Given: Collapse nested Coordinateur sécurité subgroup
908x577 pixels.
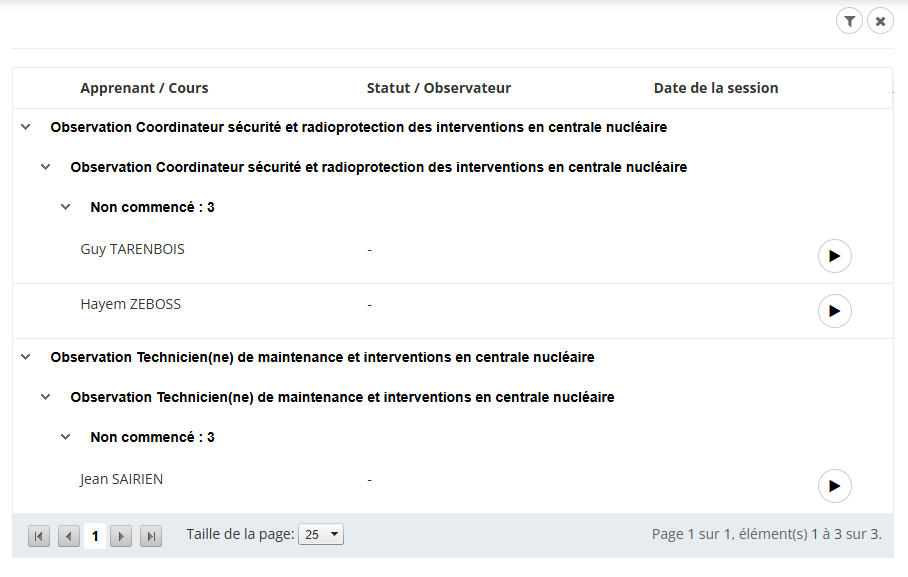Looking at the screenshot, I should 46,167.
